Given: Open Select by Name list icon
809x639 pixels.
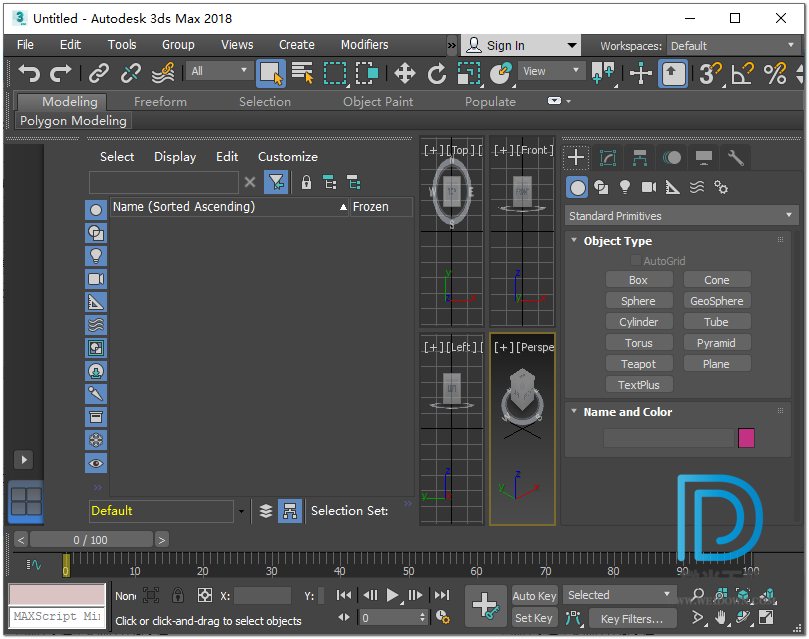Looking at the screenshot, I should click(302, 73).
